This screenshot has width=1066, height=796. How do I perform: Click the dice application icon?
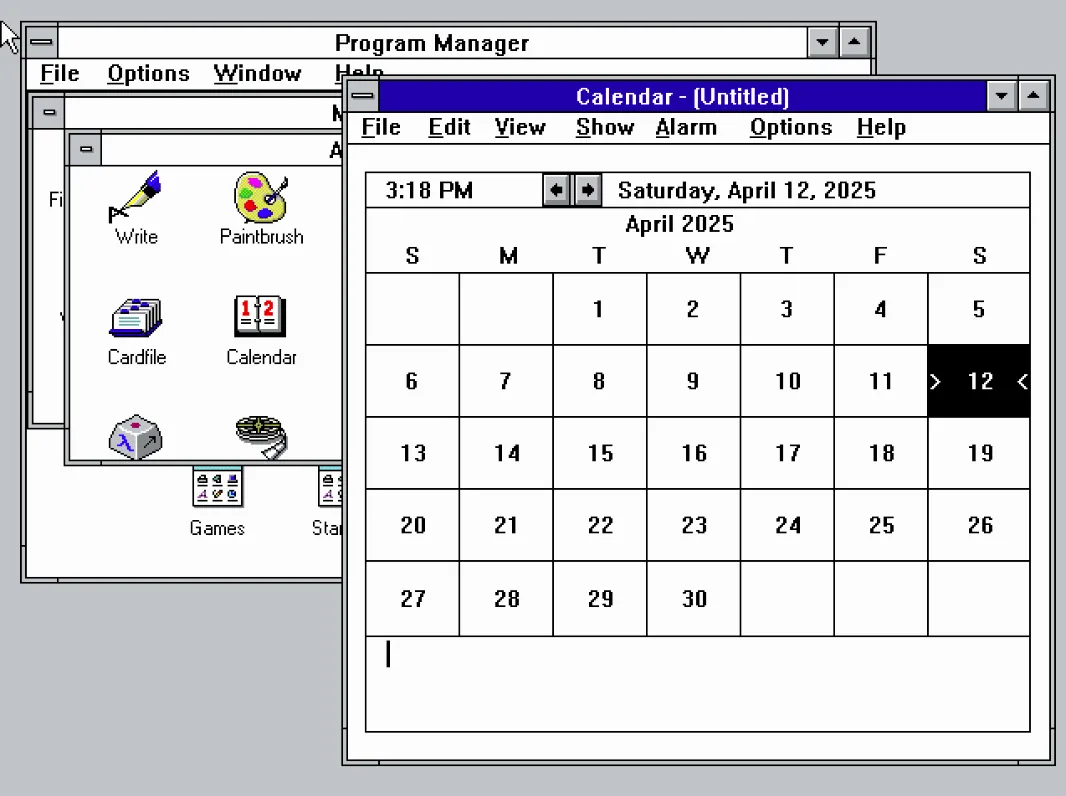135,437
